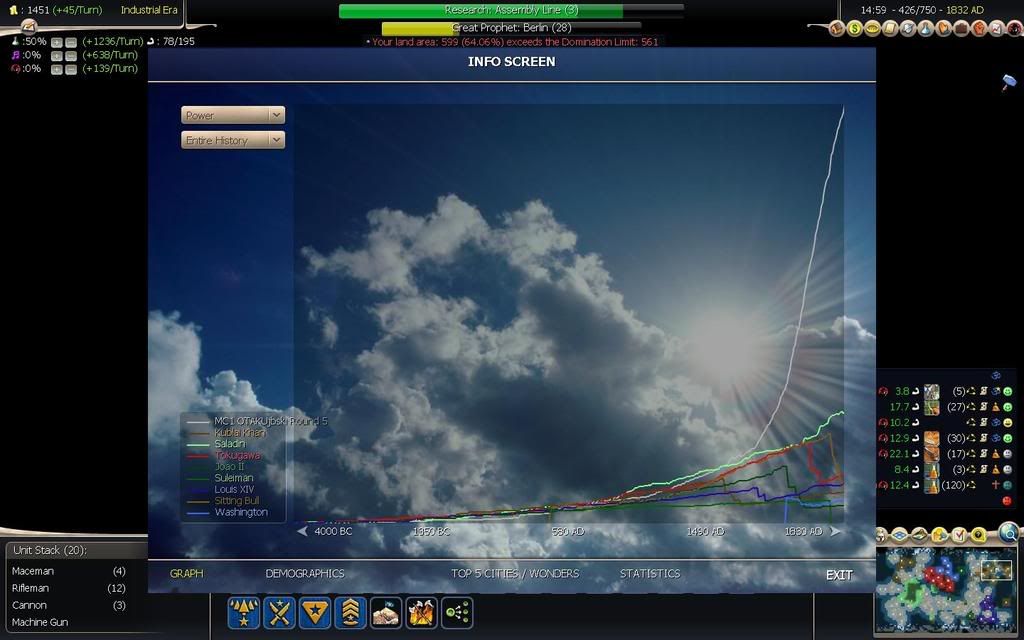The width and height of the screenshot is (1024, 640).
Task: Increase culture rate plus button
Action: 57,56
